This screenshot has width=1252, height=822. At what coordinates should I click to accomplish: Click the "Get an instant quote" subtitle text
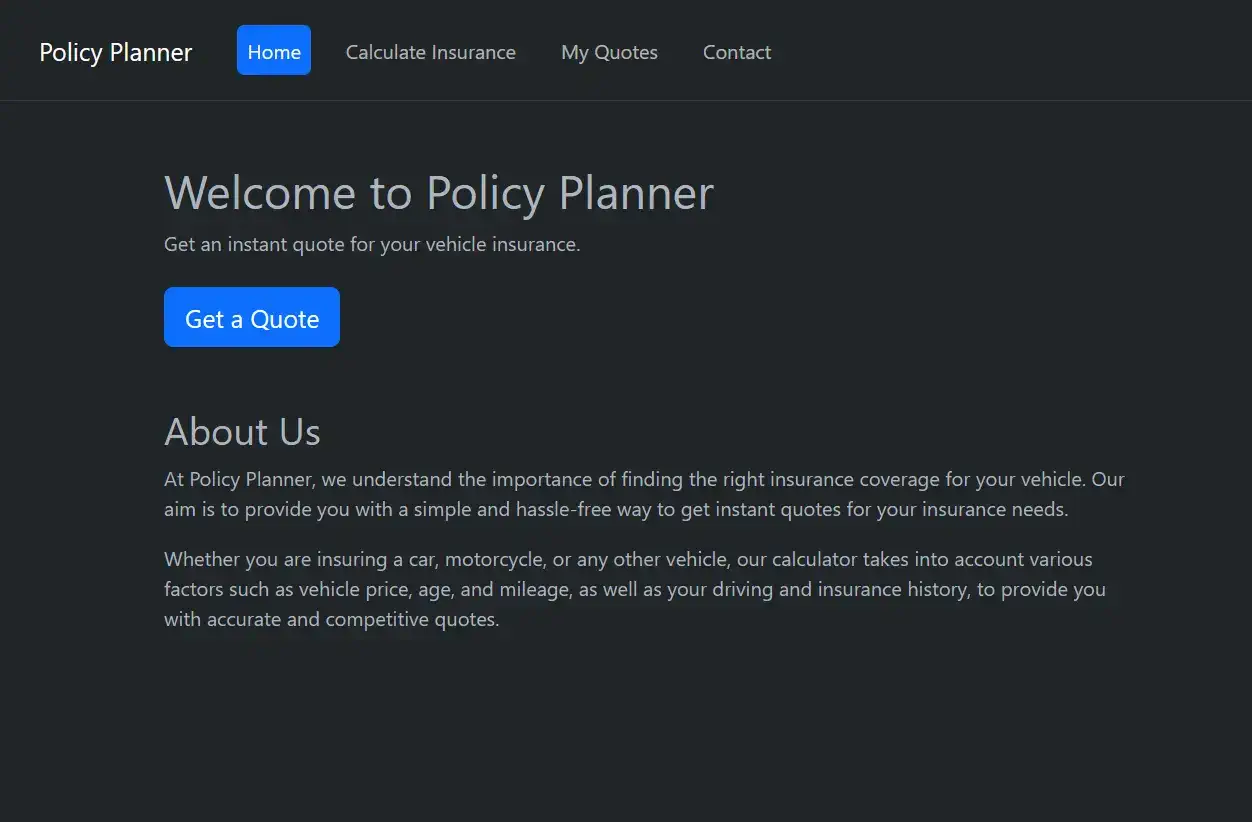coord(372,244)
